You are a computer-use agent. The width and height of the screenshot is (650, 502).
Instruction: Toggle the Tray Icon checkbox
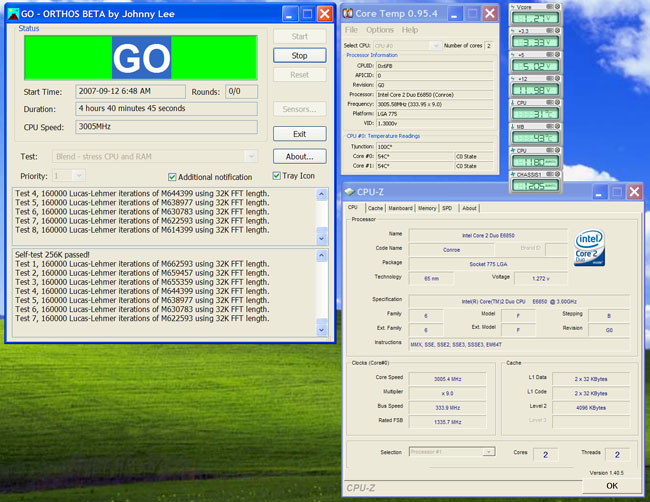(x=277, y=177)
